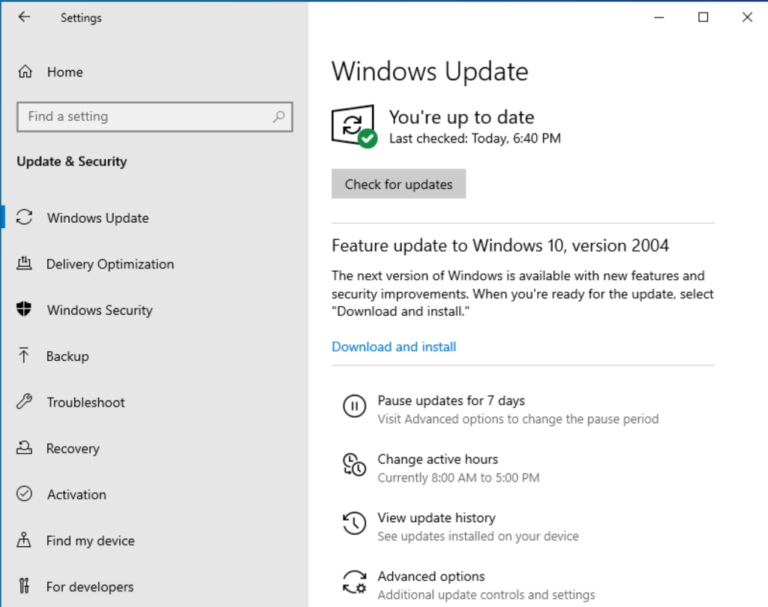Open View update history
The height and width of the screenshot is (607, 768).
pyautogui.click(x=436, y=518)
